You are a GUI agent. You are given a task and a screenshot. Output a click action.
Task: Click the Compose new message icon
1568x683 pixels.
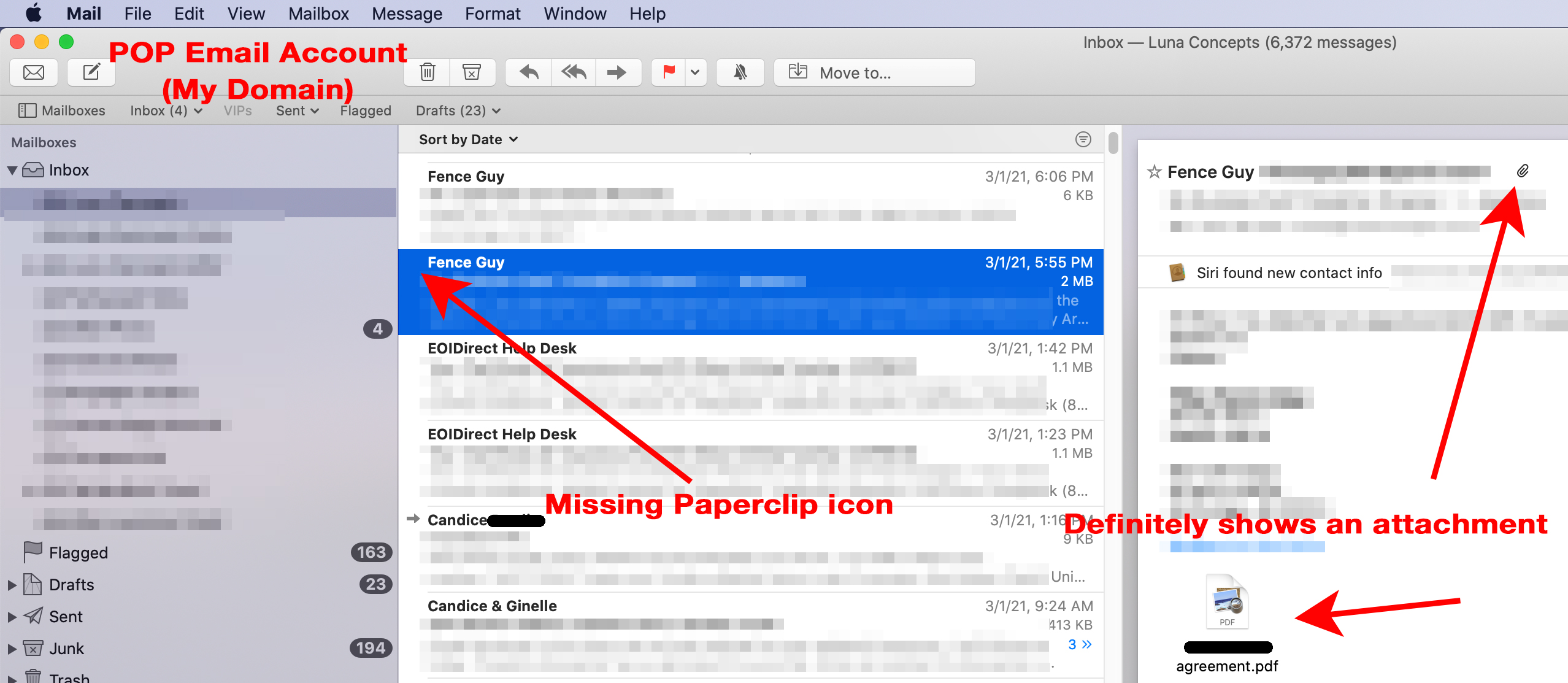coord(91,72)
